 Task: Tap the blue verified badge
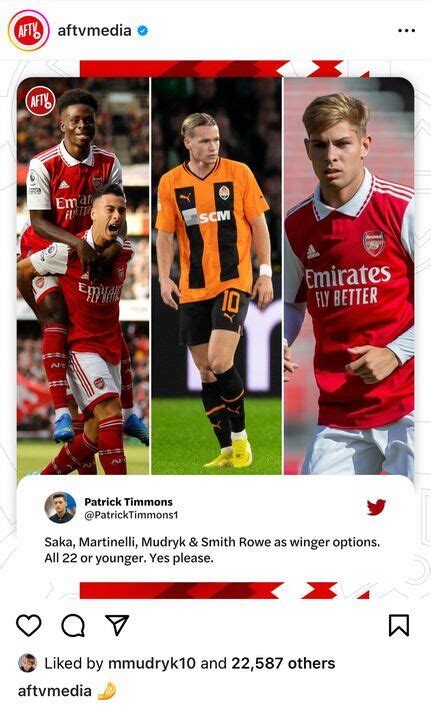click(x=143, y=31)
